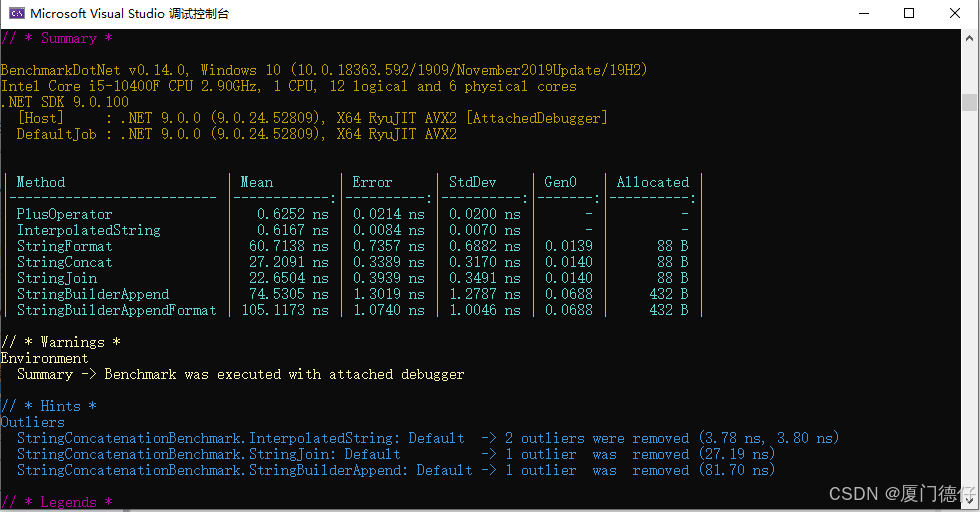Click the Mean column header
Image resolution: width=980 pixels, height=512 pixels.
pyautogui.click(x=257, y=182)
